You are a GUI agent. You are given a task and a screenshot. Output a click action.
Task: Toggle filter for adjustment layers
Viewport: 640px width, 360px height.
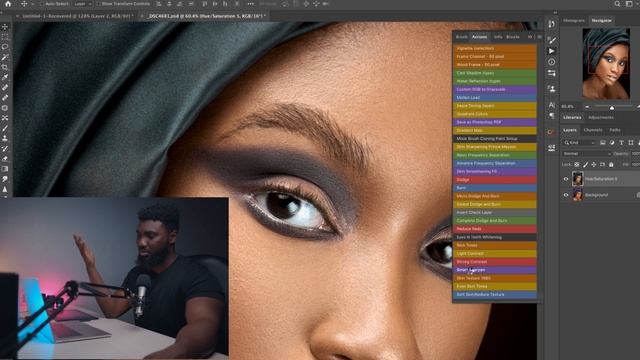612,142
